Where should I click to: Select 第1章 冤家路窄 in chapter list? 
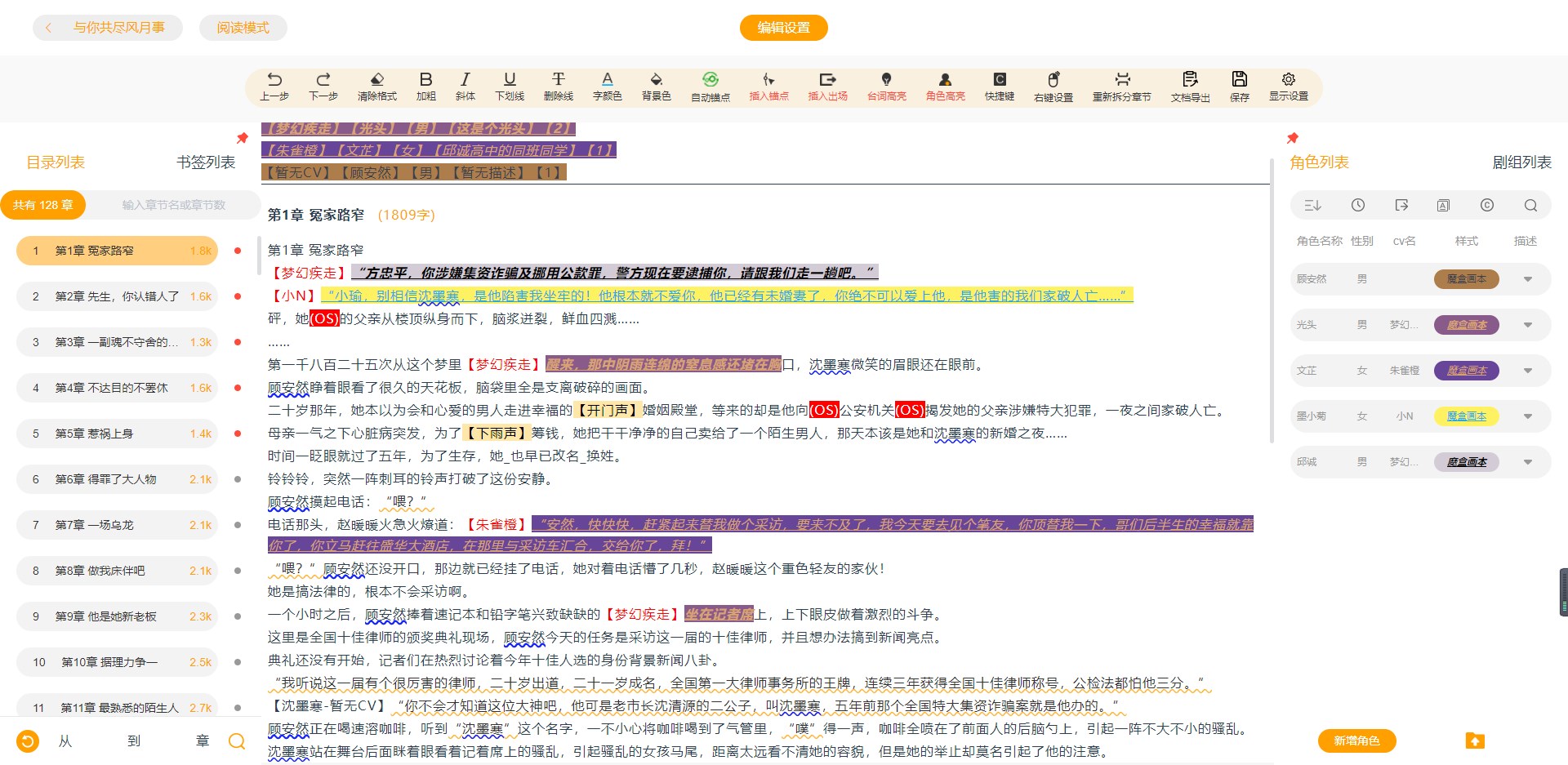(117, 251)
